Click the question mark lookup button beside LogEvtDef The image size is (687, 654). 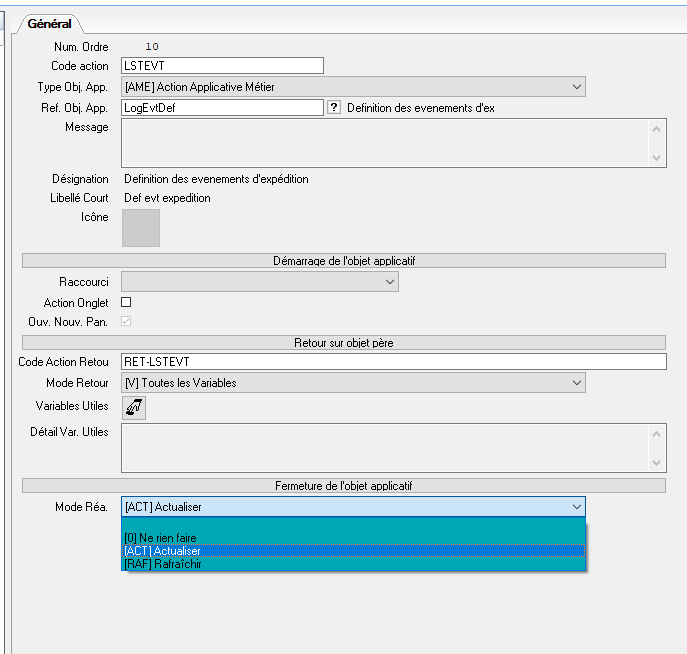(334, 107)
